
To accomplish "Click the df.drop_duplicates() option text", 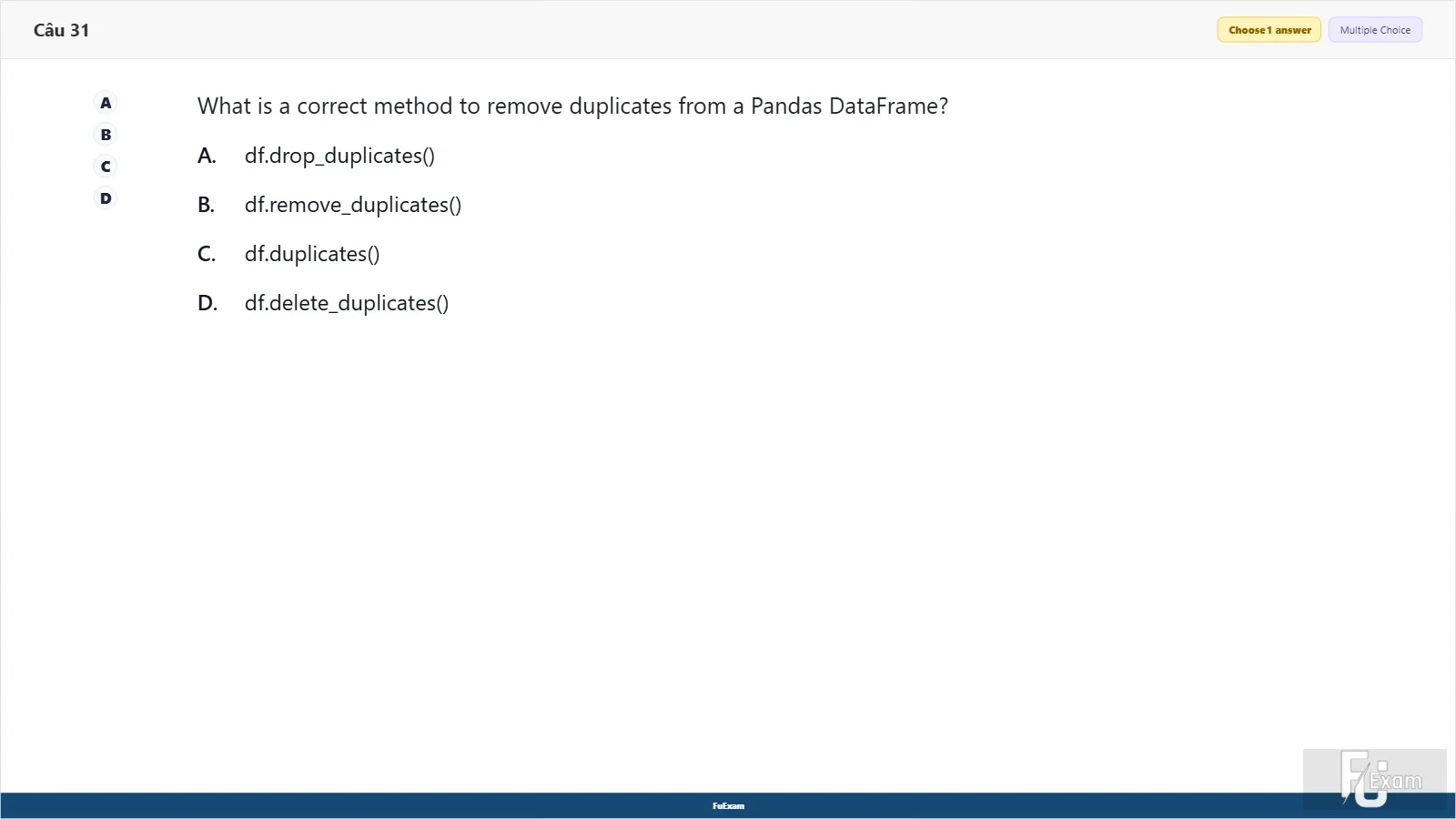I will 339,156.
